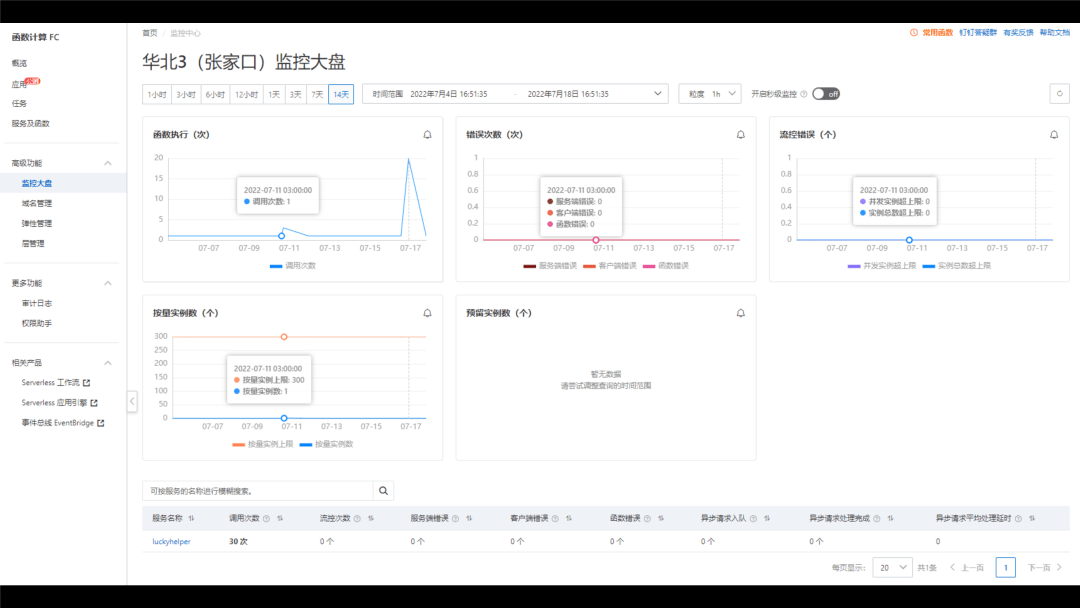This screenshot has width=1080, height=608.
Task: Select the 1小时 time range tab
Action: 157,94
